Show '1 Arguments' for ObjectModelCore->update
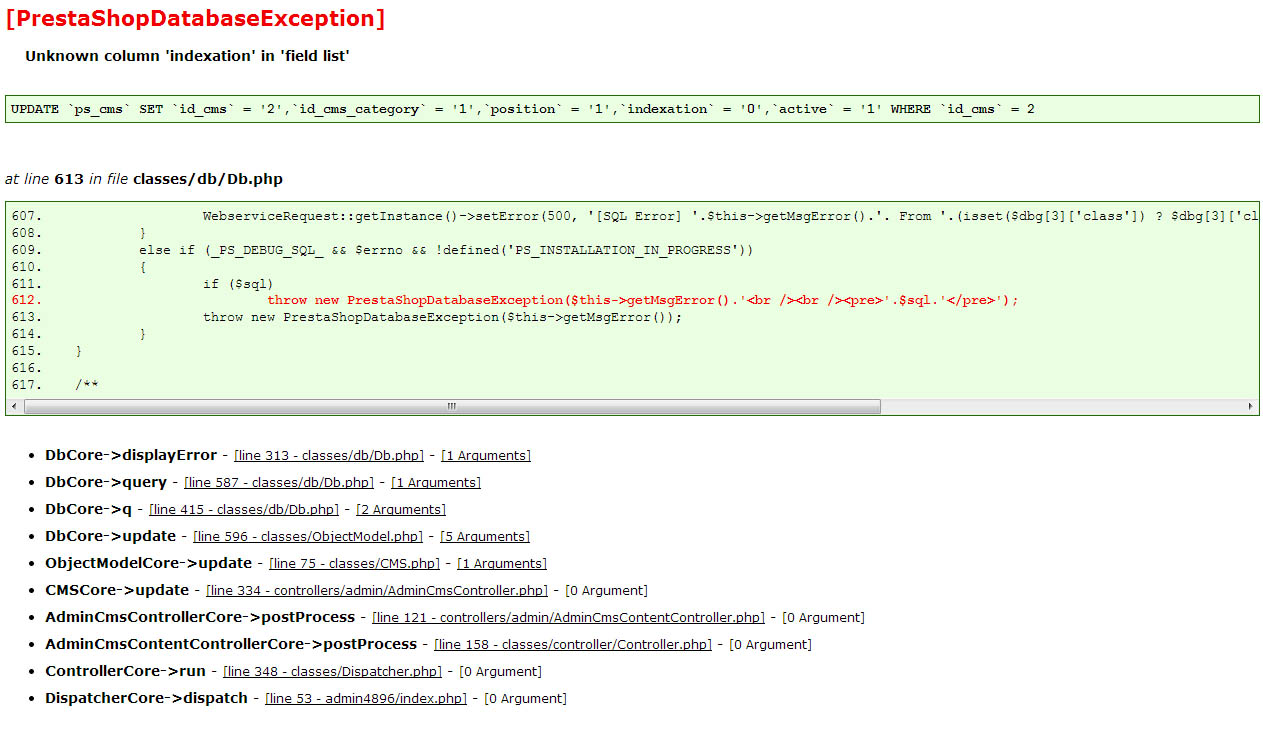The image size is (1263, 733). [x=502, y=563]
